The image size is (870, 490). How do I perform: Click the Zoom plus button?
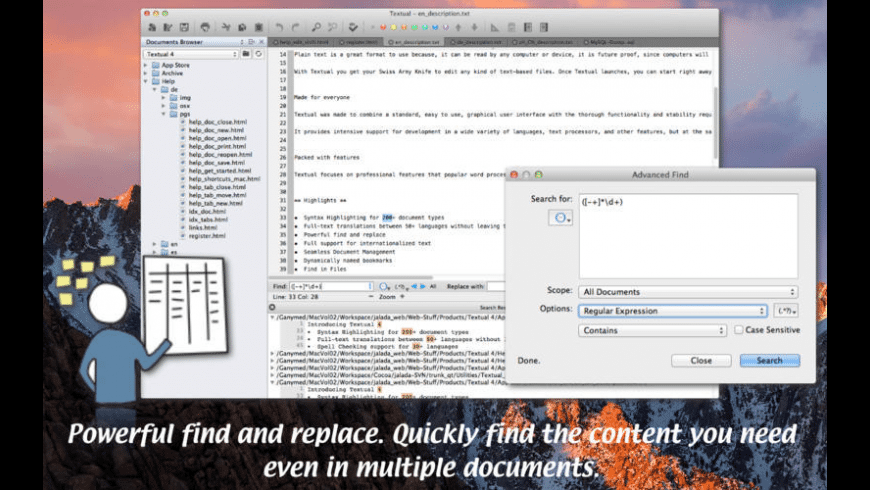pos(402,297)
